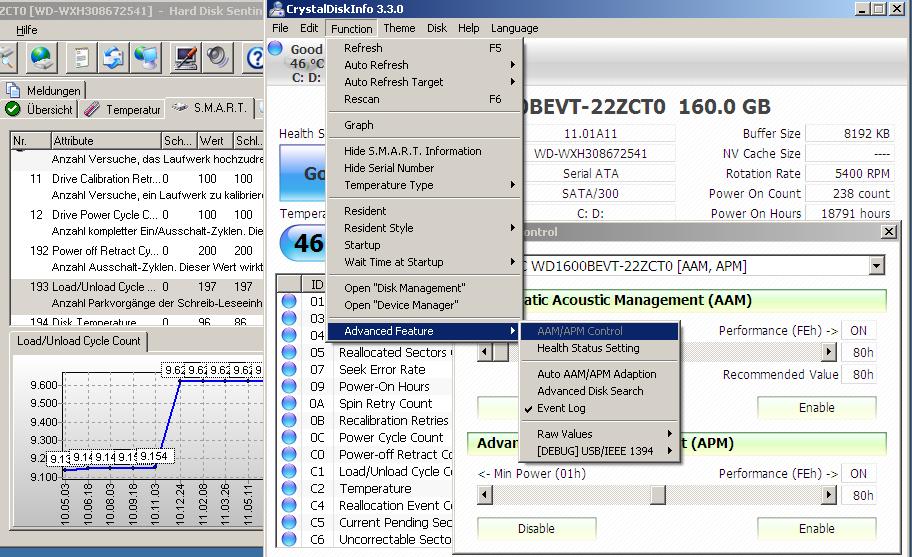Viewport: 912px width, 557px height.
Task: Expand the Auto Refresh submenu
Action: (x=425, y=65)
